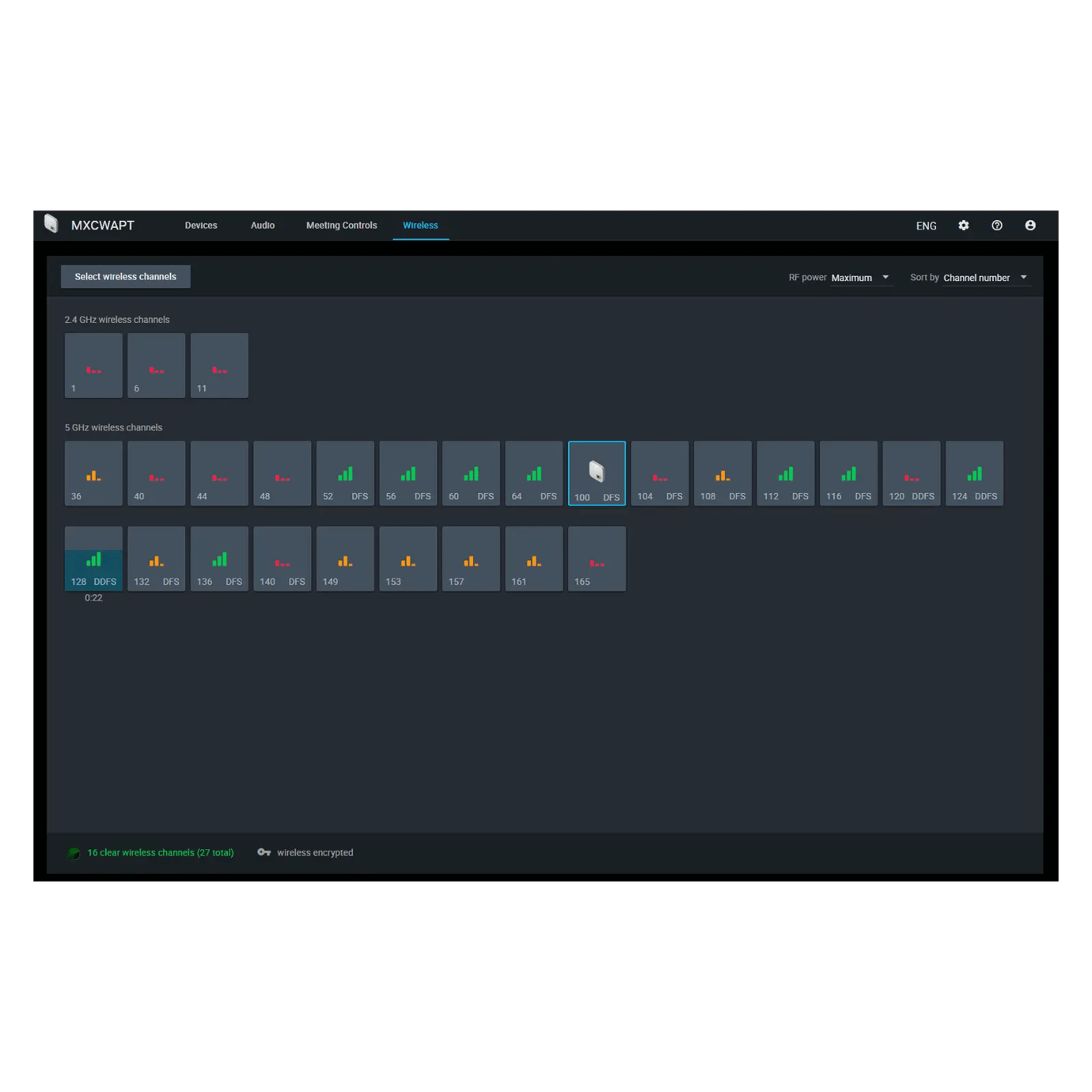
Task: Click the 5 GHz wireless channels heading
Action: pos(113,427)
